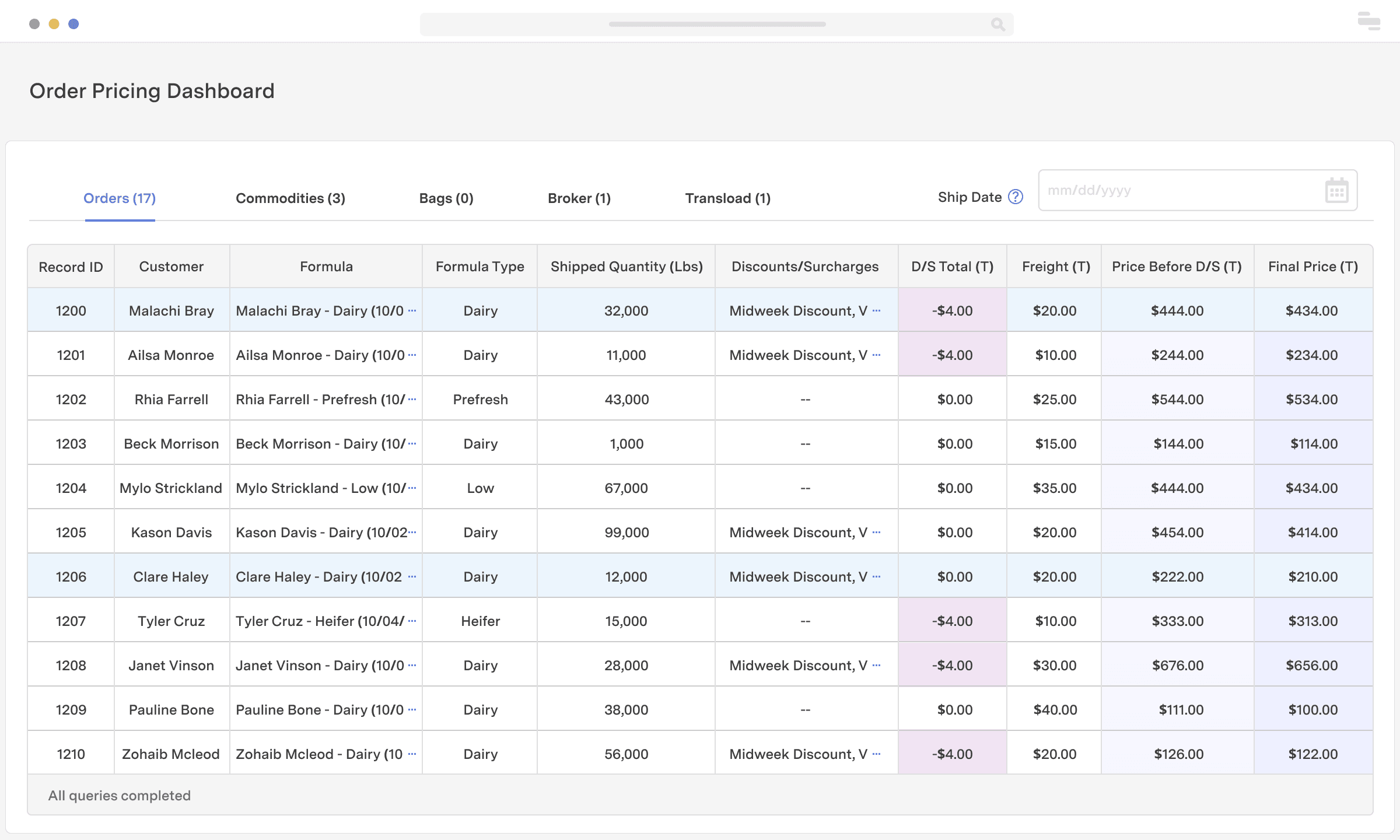Sort by the Final Price column header
Image resolution: width=1400 pixels, height=840 pixels.
1312,267
